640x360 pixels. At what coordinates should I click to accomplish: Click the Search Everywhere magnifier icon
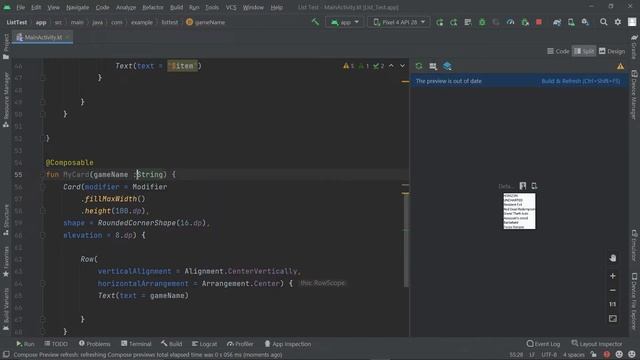click(603, 22)
